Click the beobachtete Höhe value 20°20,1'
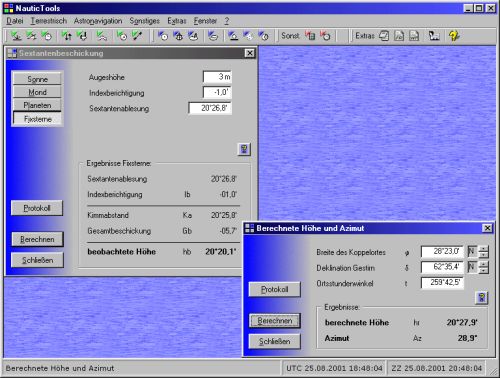 click(221, 252)
